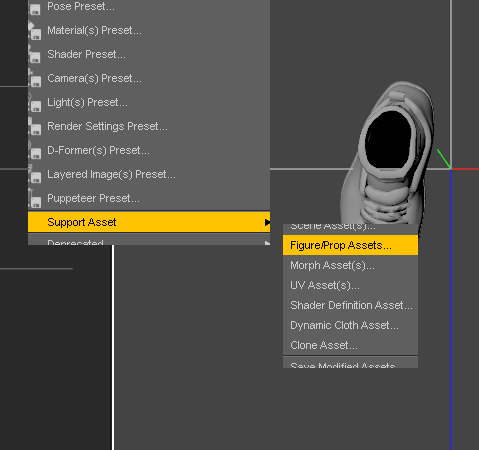
Task: Expand the Support Asset submenu arrow
Action: (267, 222)
